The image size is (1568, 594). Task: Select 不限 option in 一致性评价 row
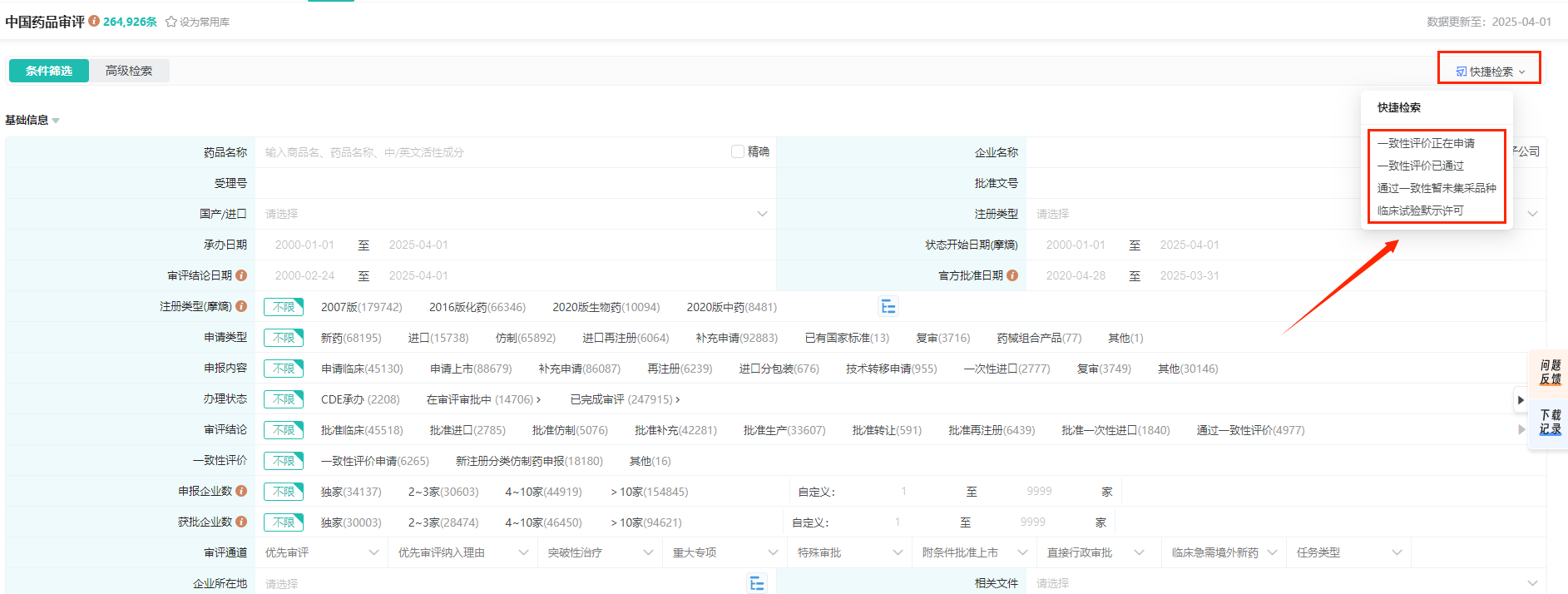point(284,461)
